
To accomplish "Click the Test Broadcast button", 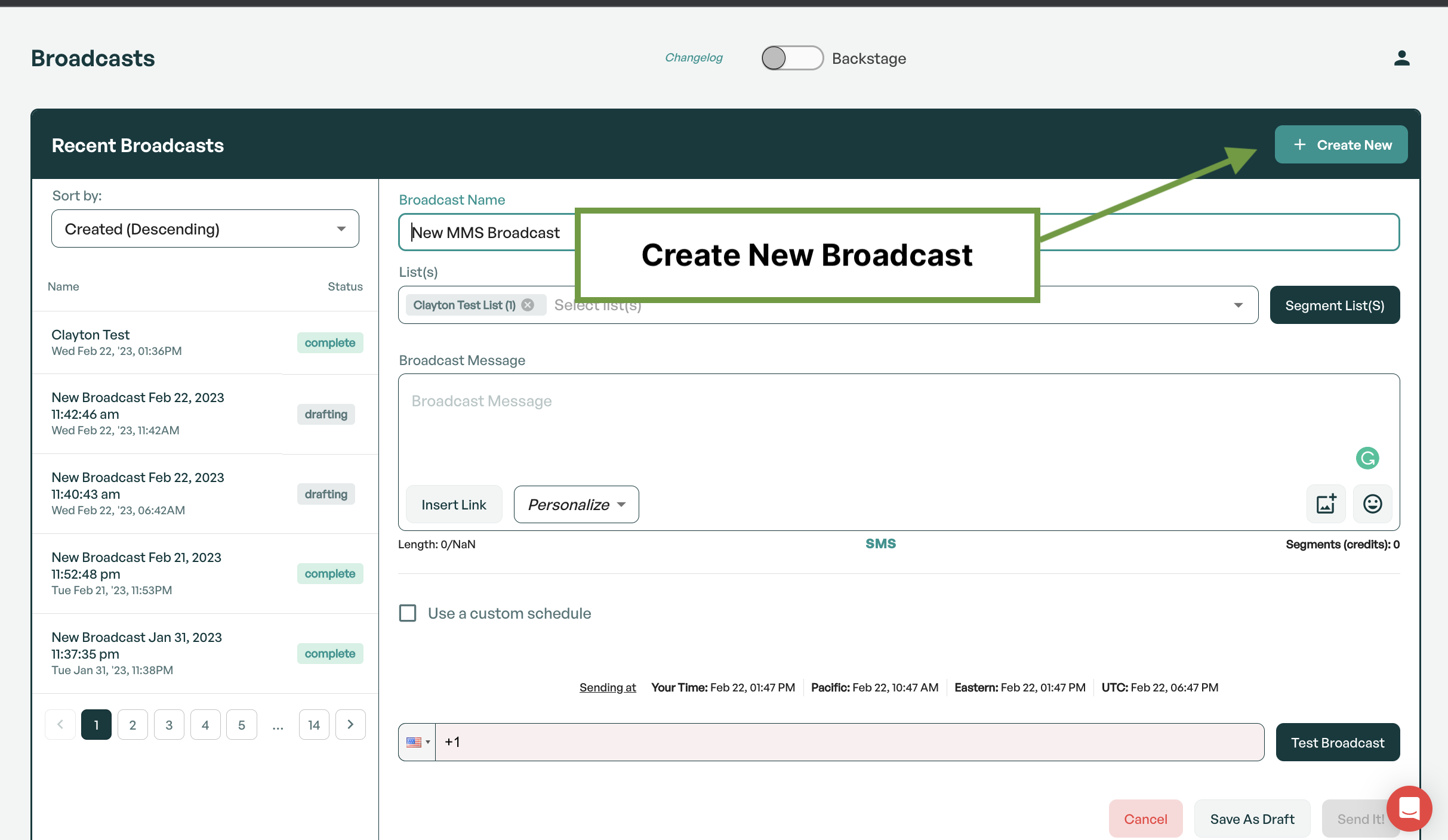I will [1337, 743].
